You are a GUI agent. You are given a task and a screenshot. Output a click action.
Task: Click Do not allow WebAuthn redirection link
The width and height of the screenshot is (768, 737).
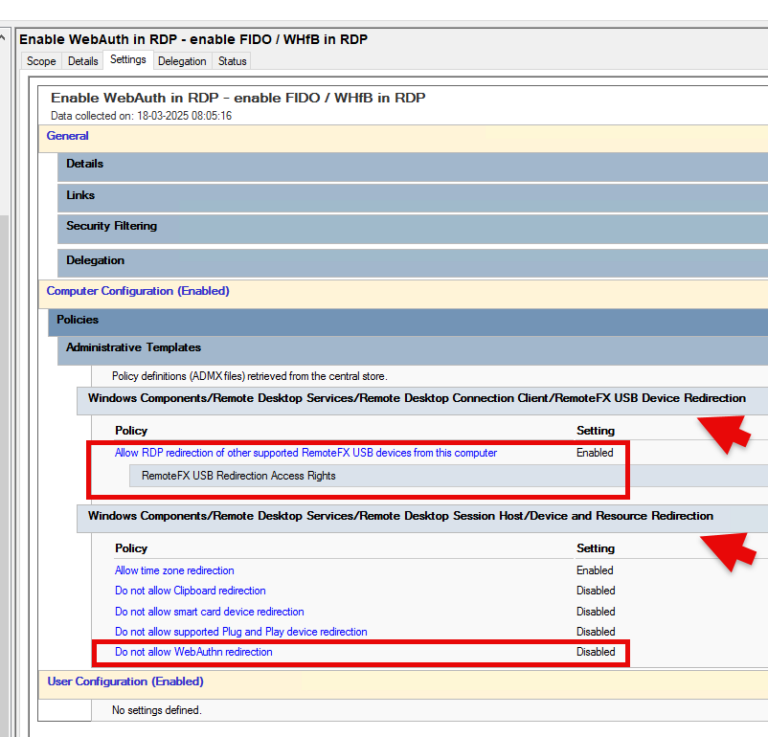tap(193, 652)
